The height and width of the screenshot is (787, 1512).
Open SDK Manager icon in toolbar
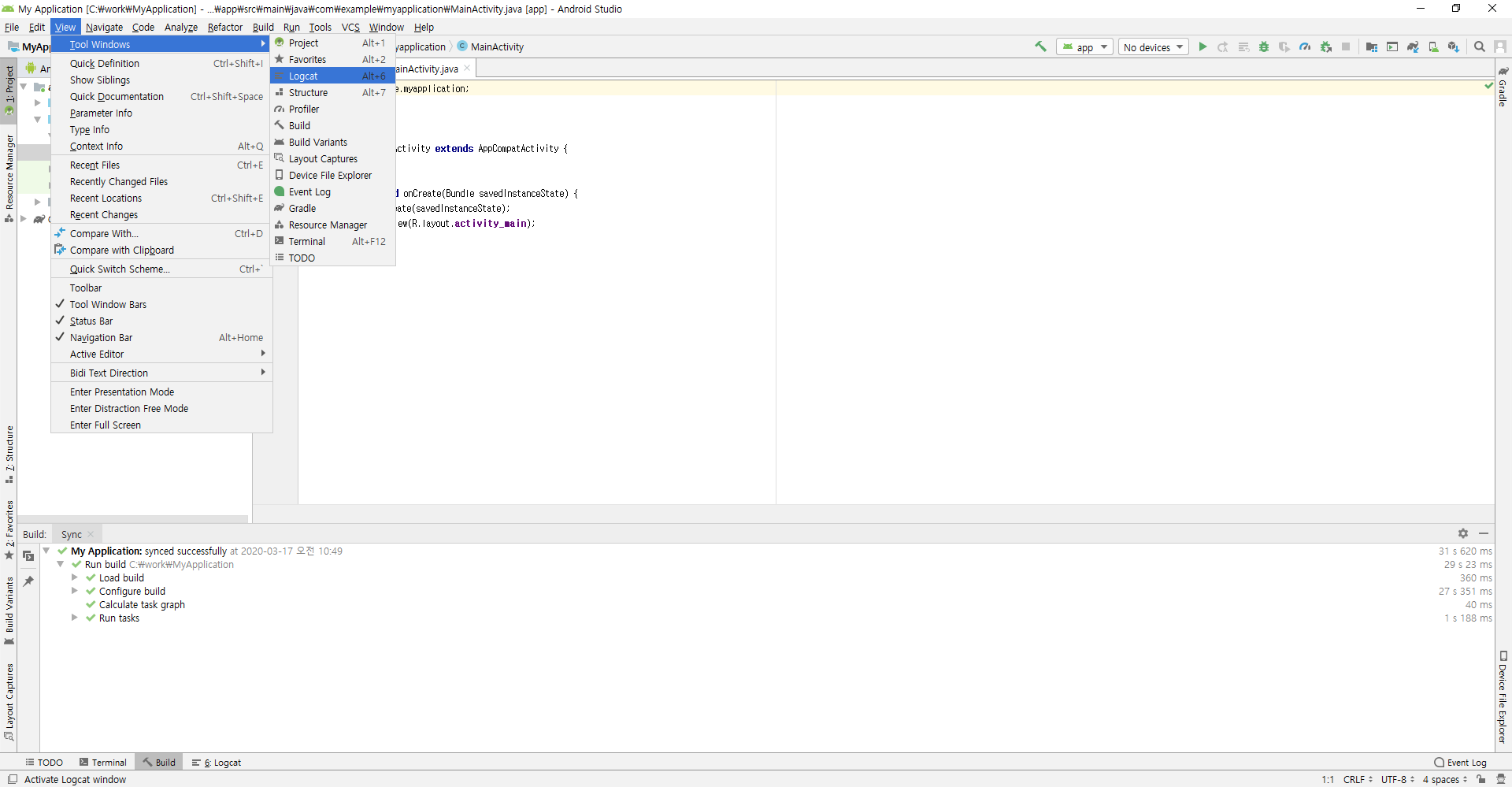(1454, 47)
